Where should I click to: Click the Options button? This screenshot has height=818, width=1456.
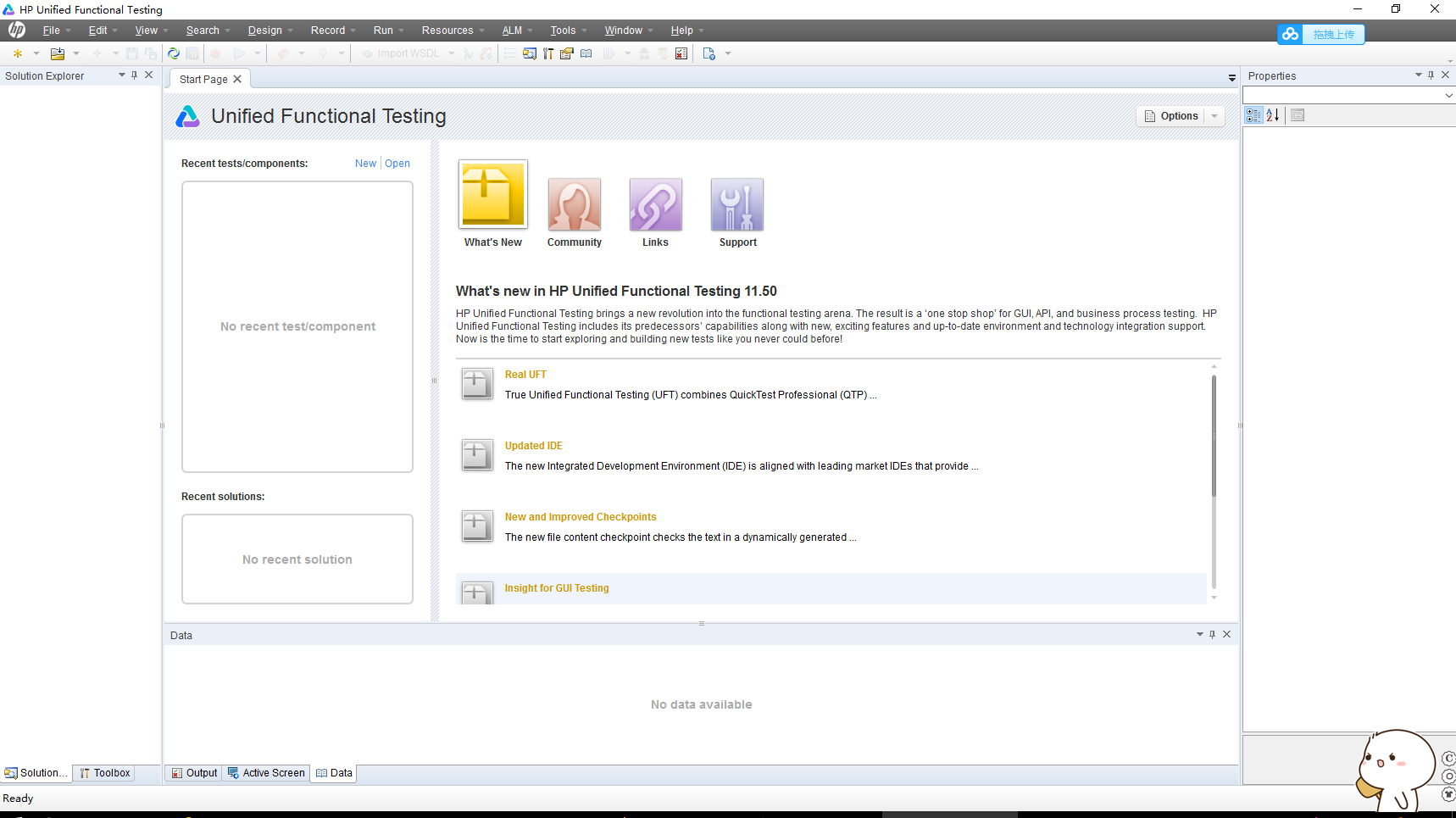[1172, 116]
